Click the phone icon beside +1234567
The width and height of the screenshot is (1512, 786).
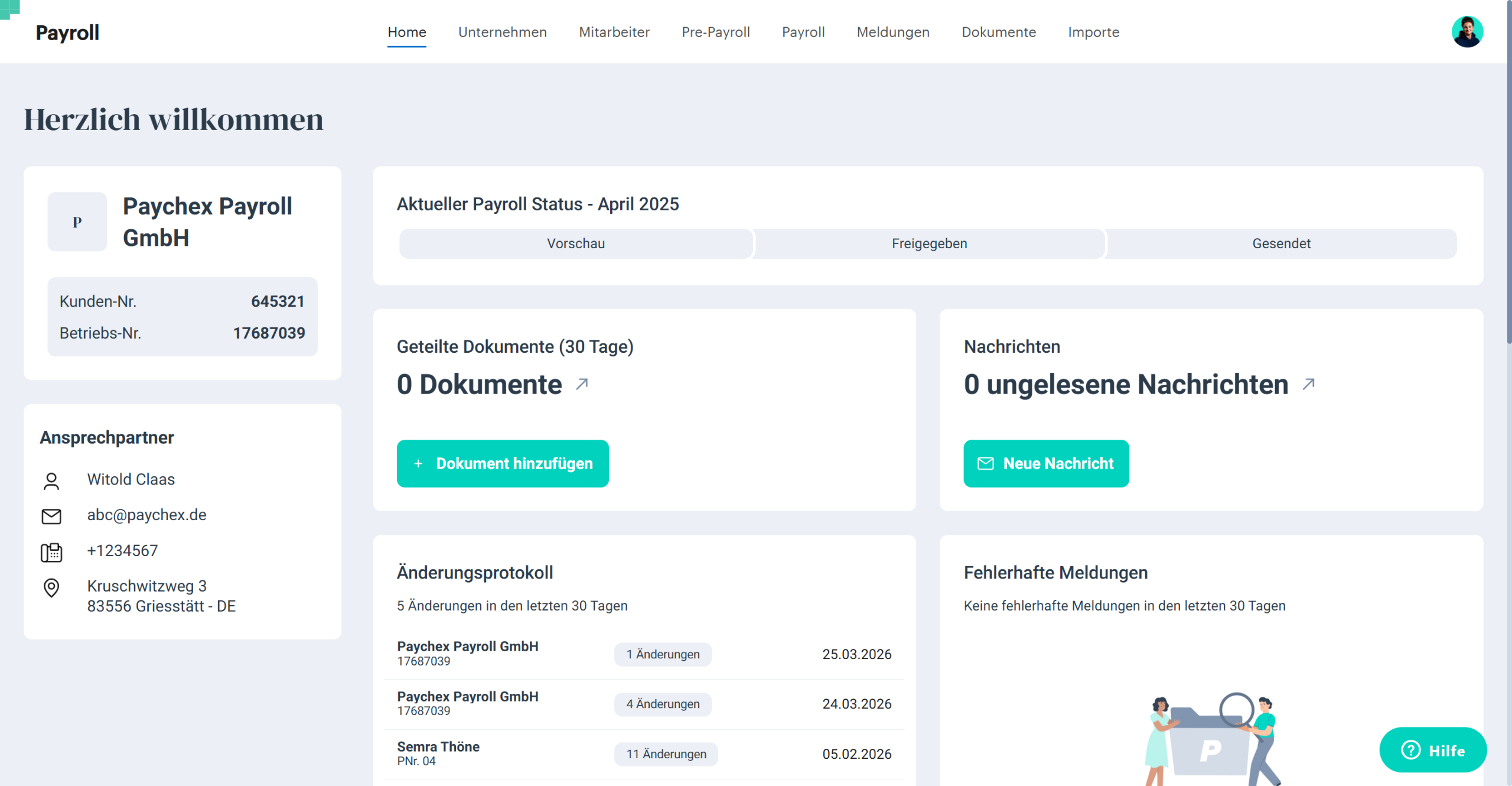(51, 552)
